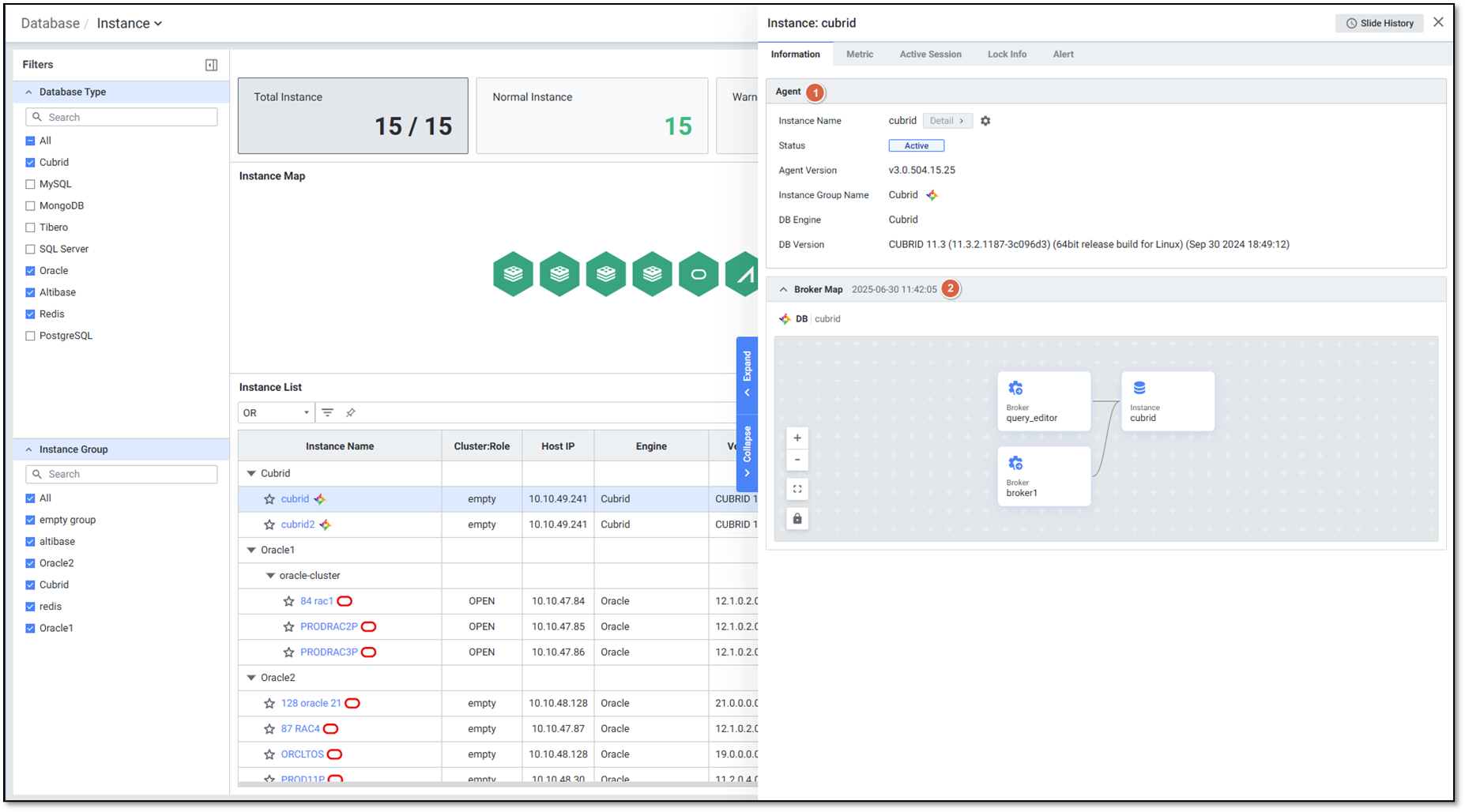Click the Slide History button

(x=1379, y=23)
